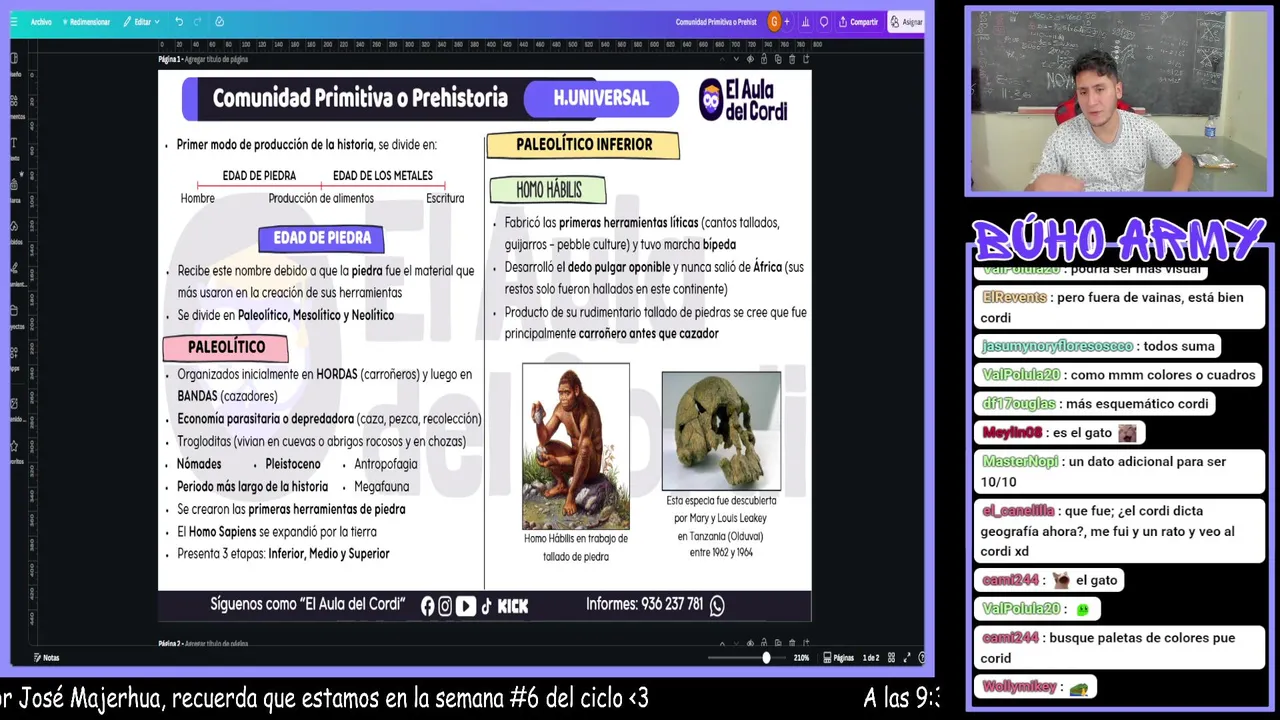1280x720 pixels.
Task: Delete Página 1 with trash icon
Action: 792,59
